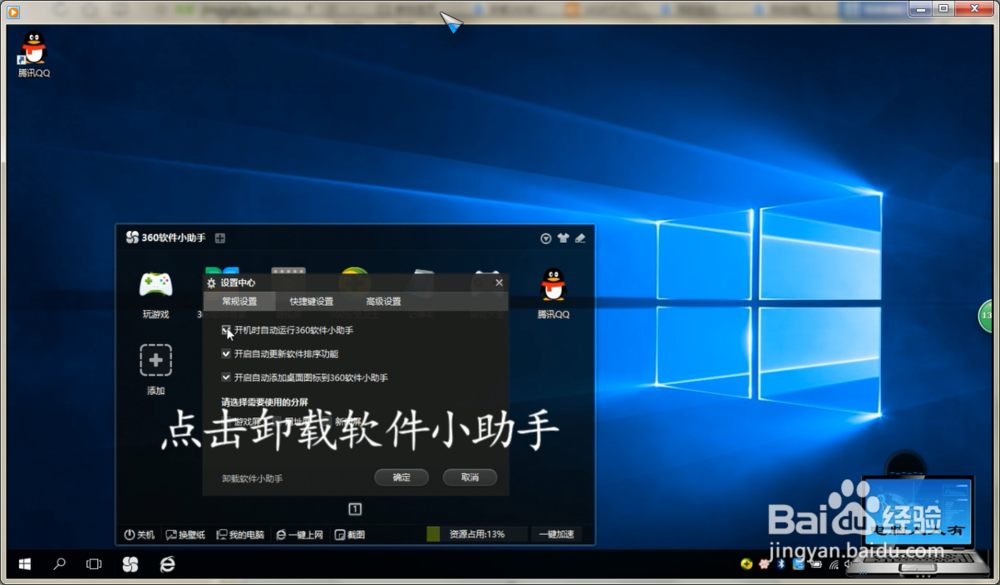Screen dimensions: 1000x585
Task: Click the 一键加速 button
Action: [557, 534]
